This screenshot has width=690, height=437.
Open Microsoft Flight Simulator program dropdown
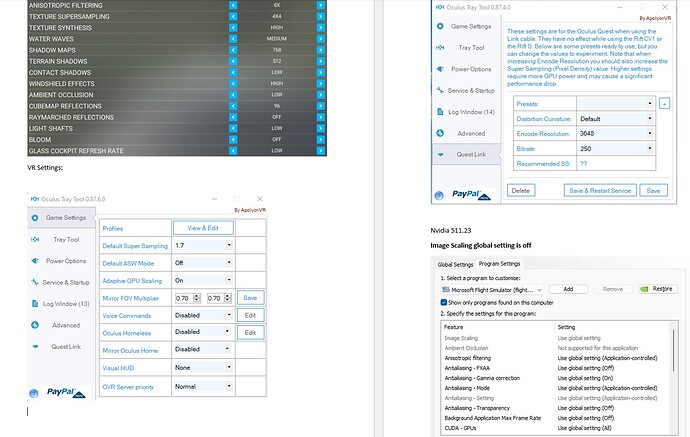[x=492, y=290]
